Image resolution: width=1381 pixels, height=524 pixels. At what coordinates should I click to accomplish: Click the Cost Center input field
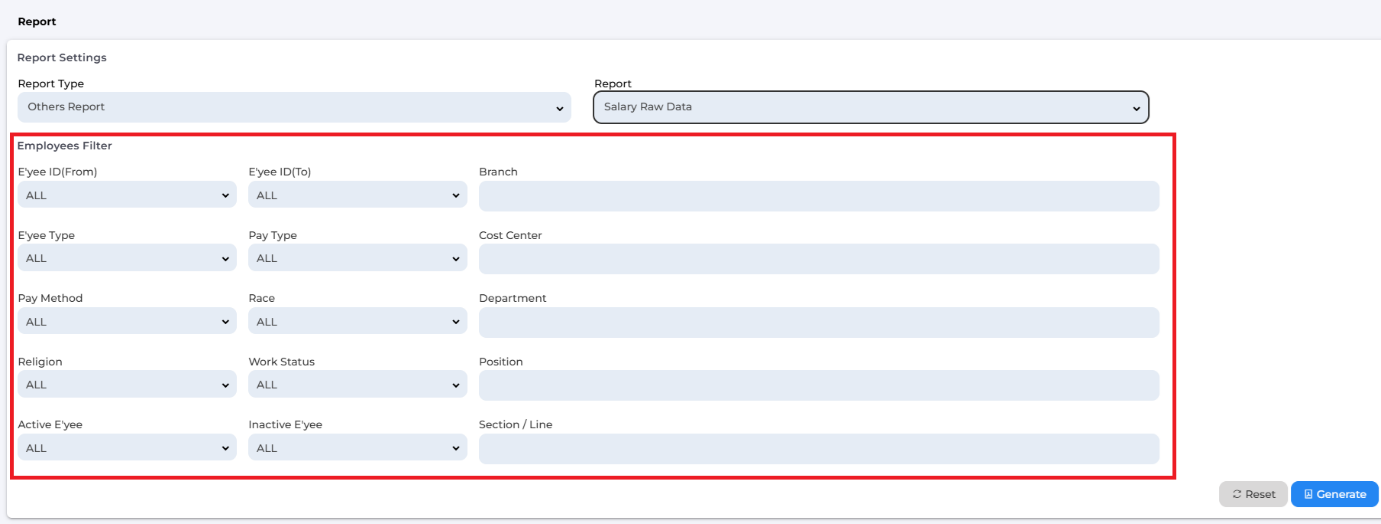[x=818, y=259]
